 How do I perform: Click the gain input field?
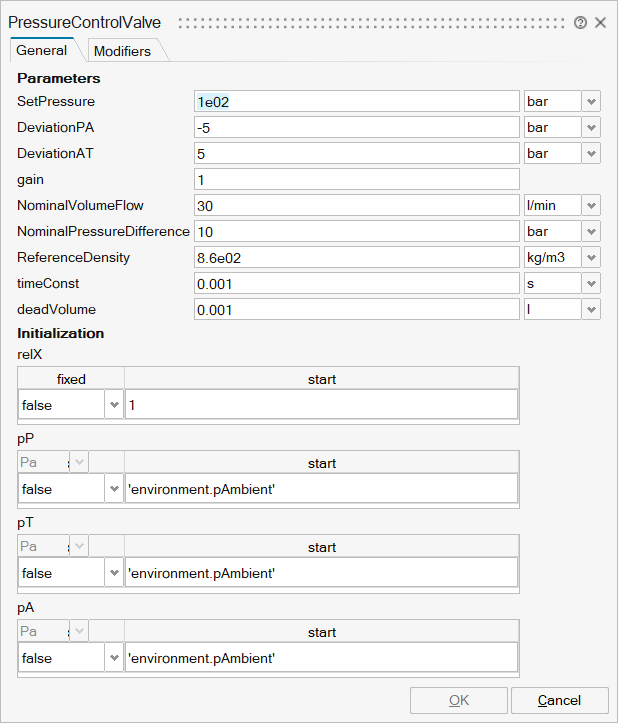tap(356, 179)
